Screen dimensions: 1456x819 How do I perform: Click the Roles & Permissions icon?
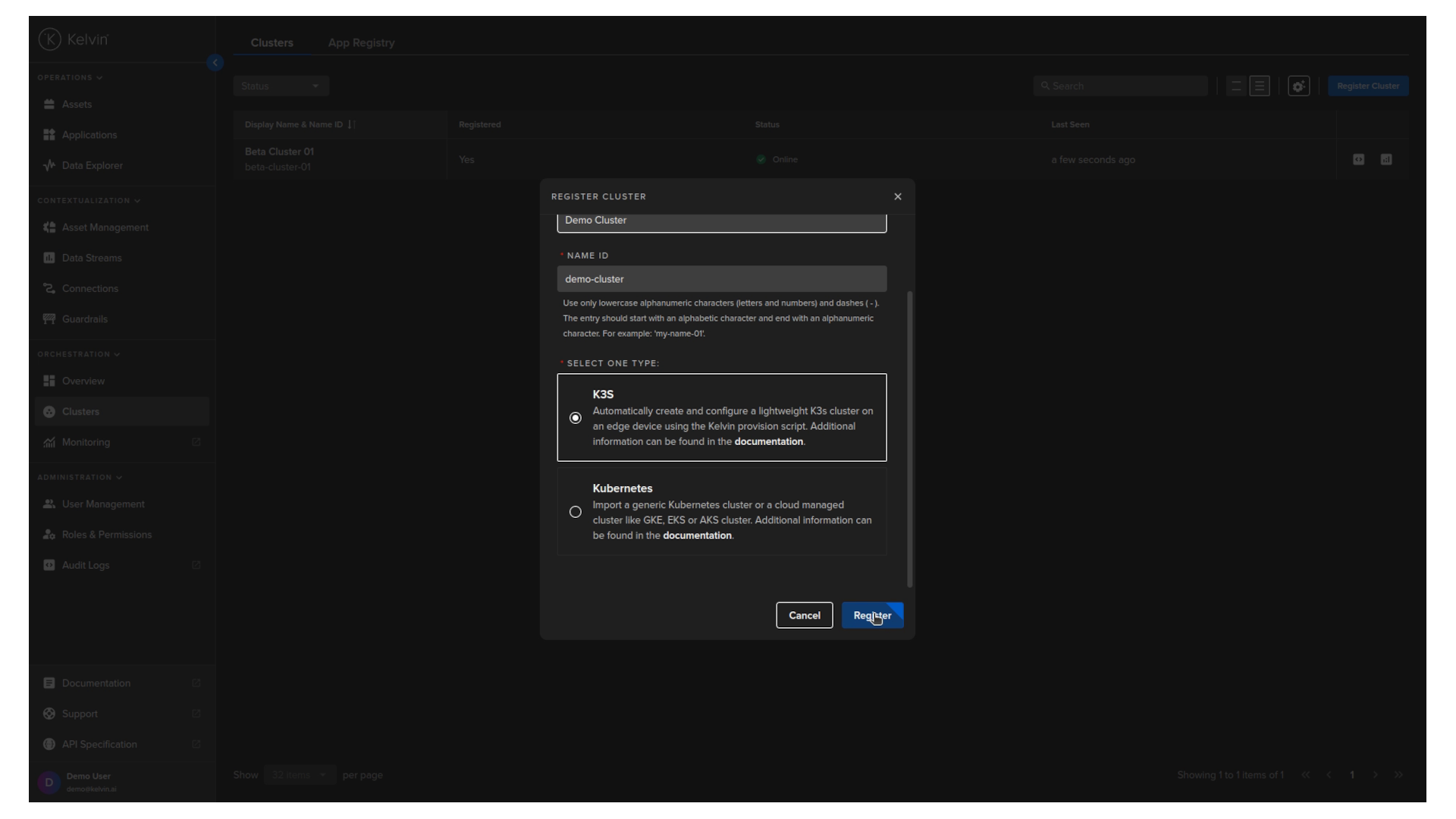49,535
